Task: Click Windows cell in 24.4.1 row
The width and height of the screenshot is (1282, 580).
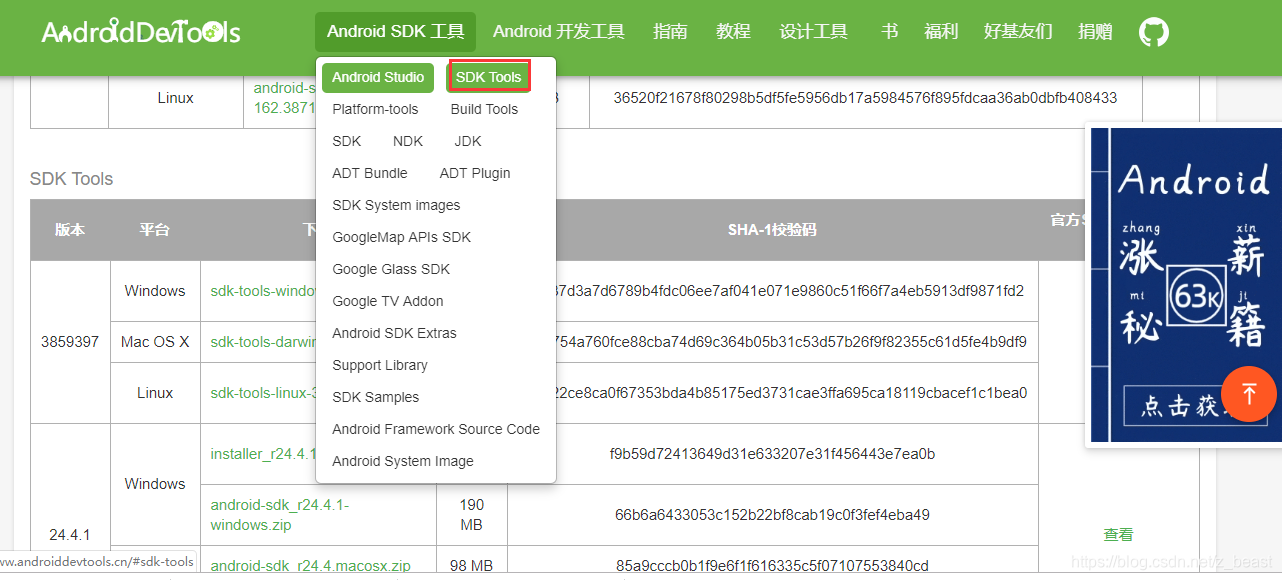Action: (155, 484)
